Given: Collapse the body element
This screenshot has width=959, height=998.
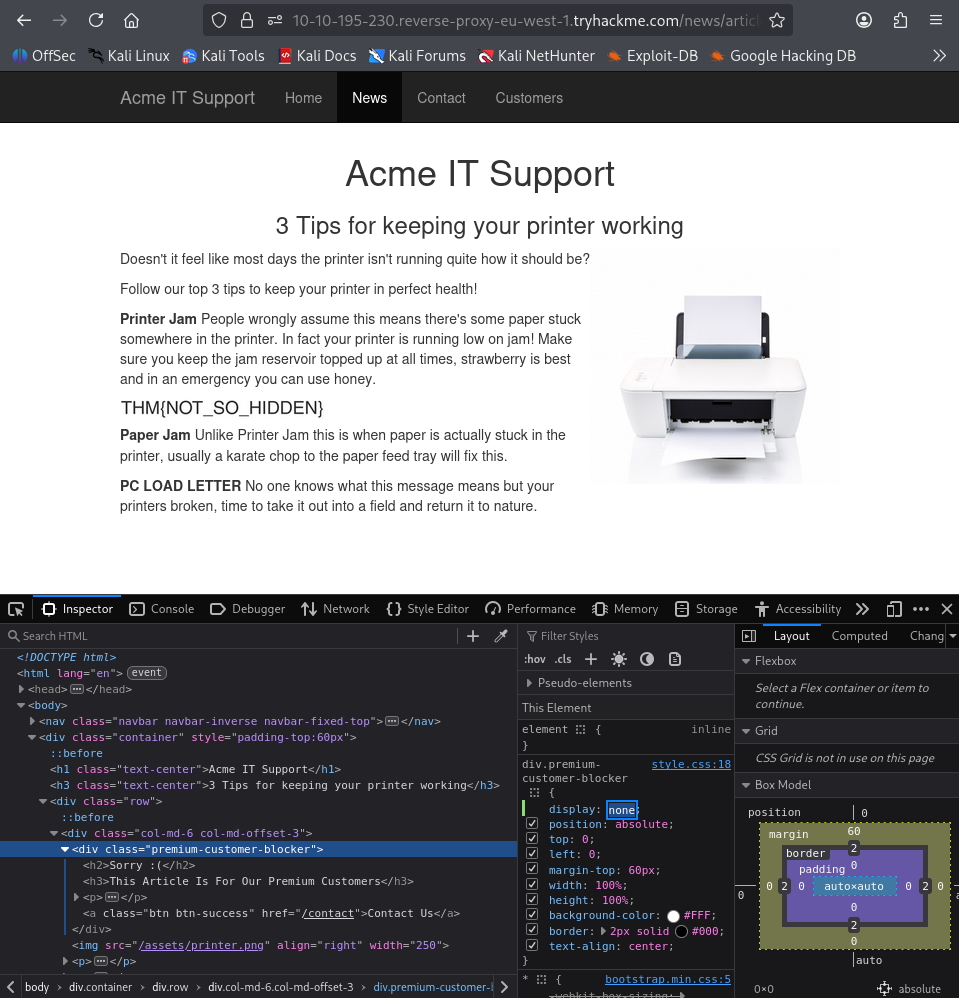Looking at the screenshot, I should click(x=22, y=705).
